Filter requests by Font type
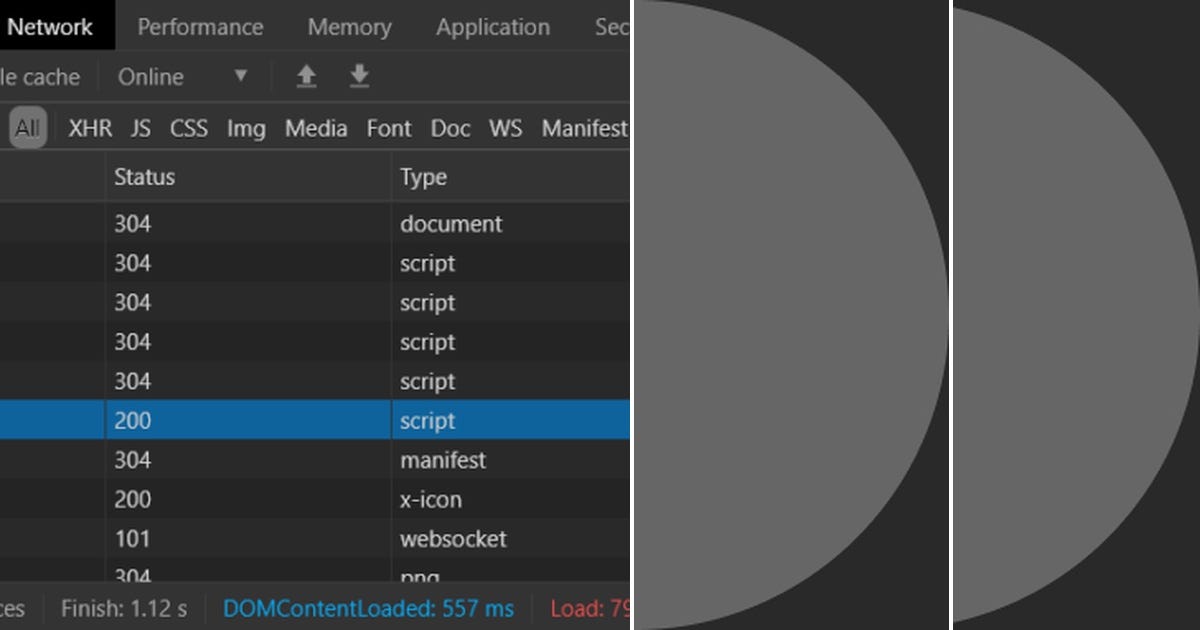Viewport: 1200px width, 630px height. [x=388, y=128]
